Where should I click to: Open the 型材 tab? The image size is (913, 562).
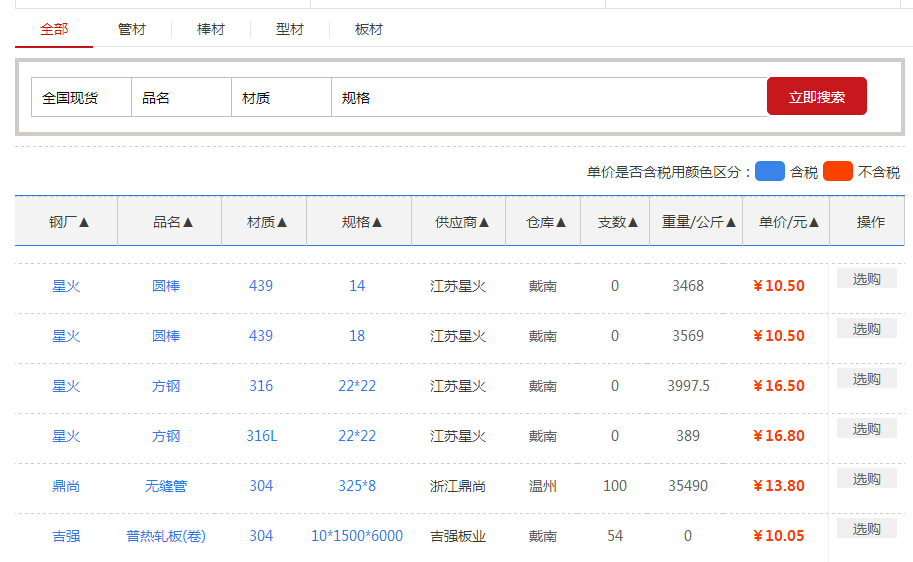[x=290, y=29]
